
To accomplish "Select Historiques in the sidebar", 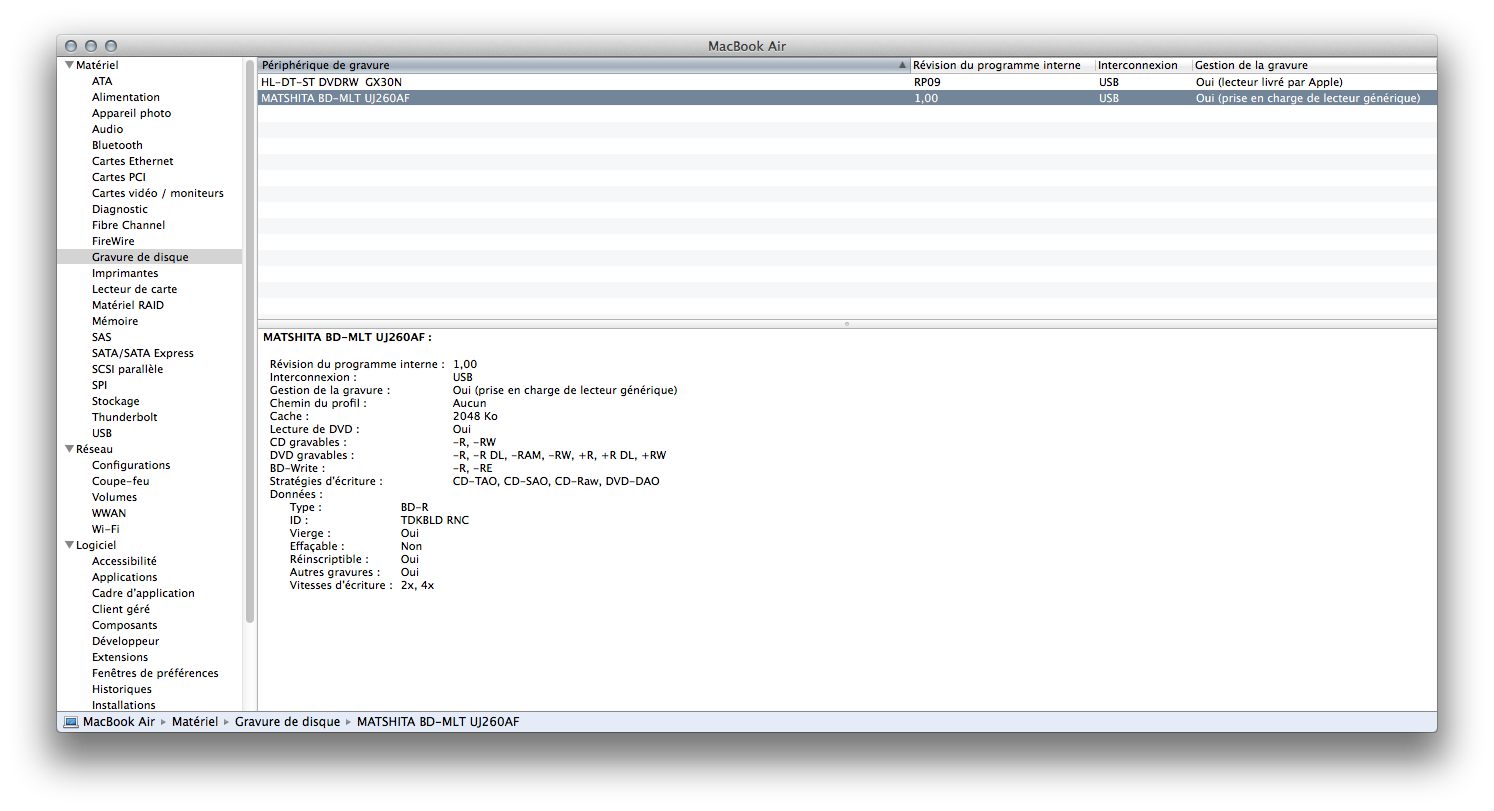I will point(122,689).
